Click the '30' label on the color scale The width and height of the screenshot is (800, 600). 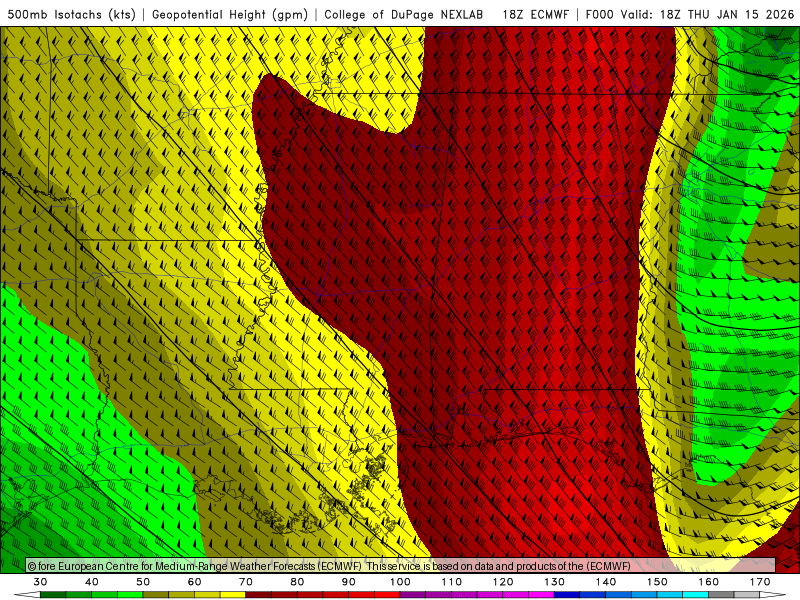click(x=40, y=582)
